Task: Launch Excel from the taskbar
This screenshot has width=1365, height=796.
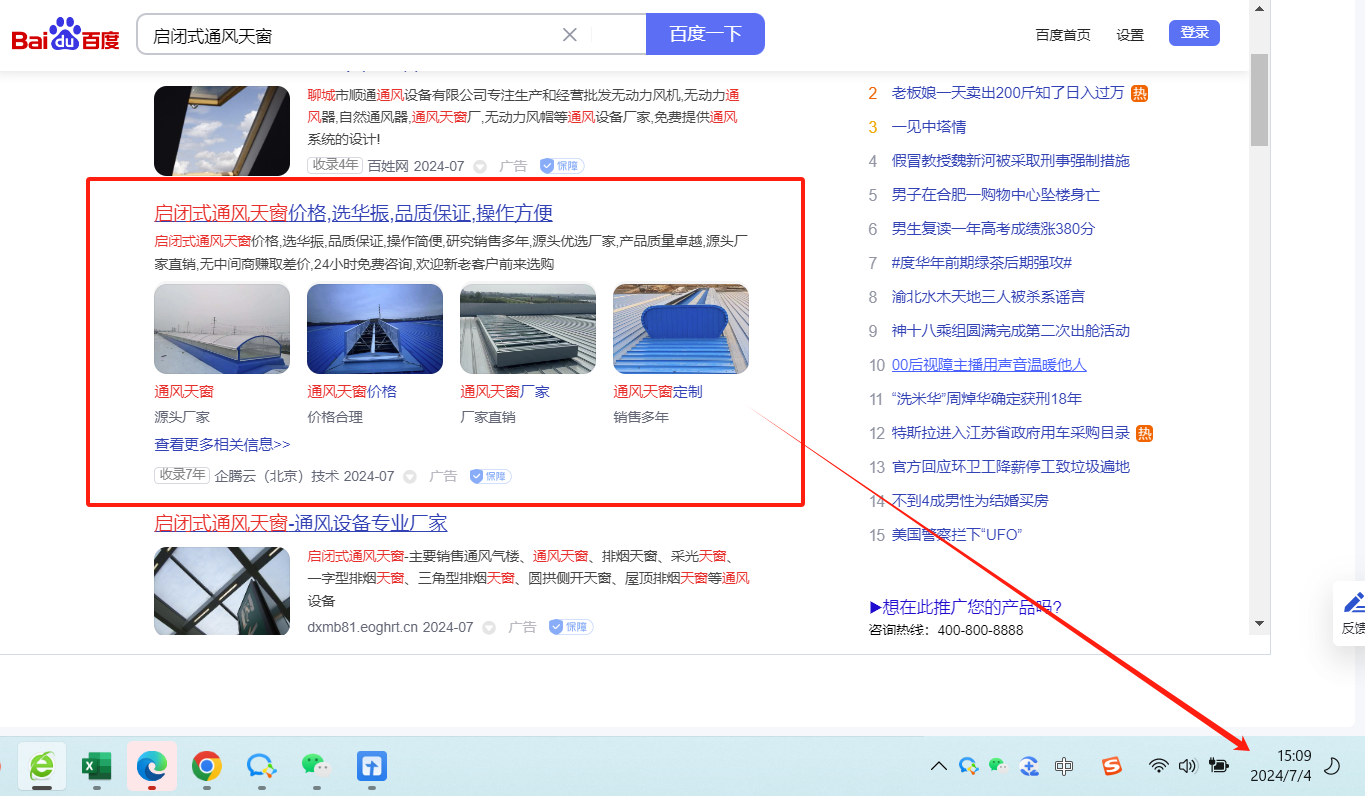Action: [x=96, y=766]
